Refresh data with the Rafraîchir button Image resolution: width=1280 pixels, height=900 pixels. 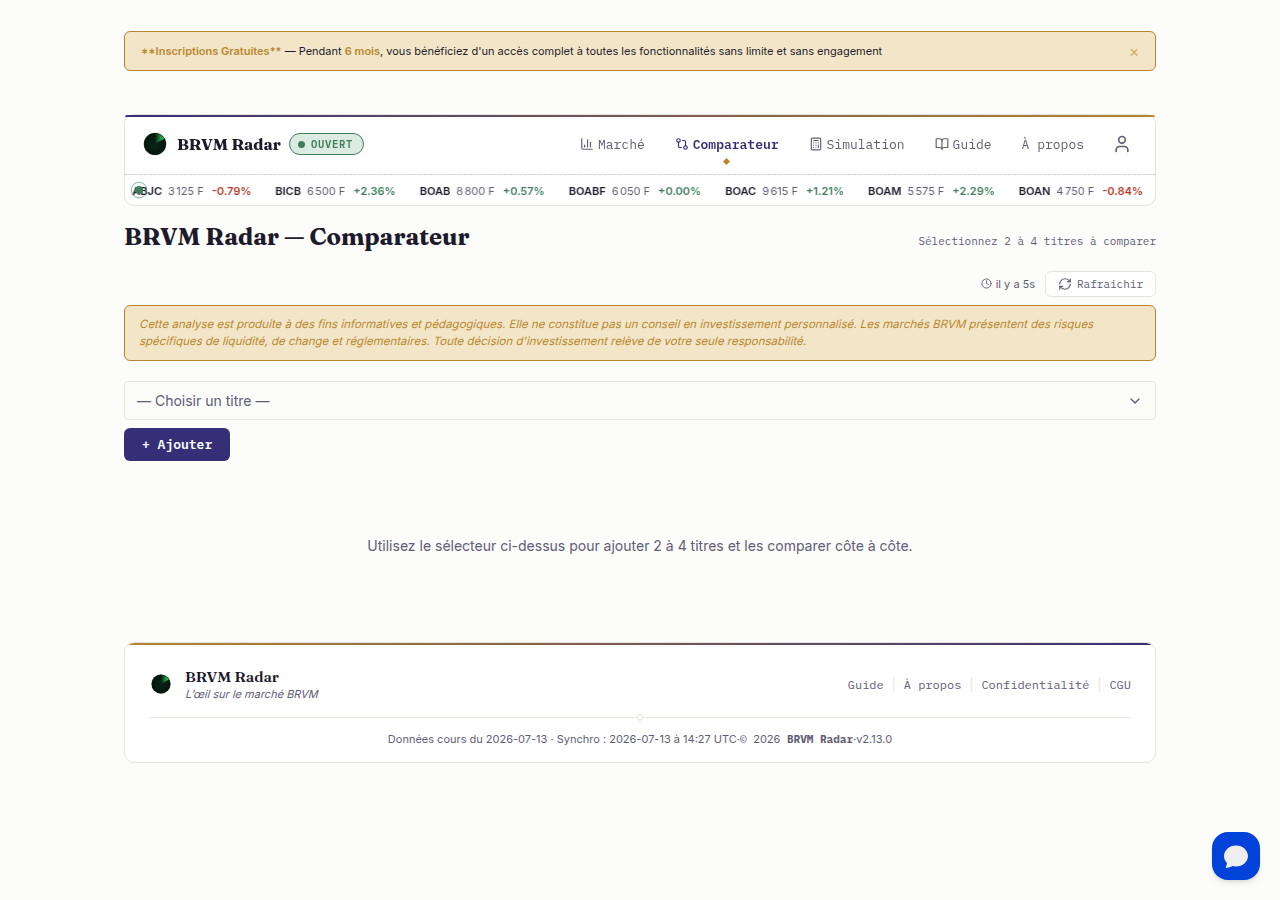[x=1100, y=284]
